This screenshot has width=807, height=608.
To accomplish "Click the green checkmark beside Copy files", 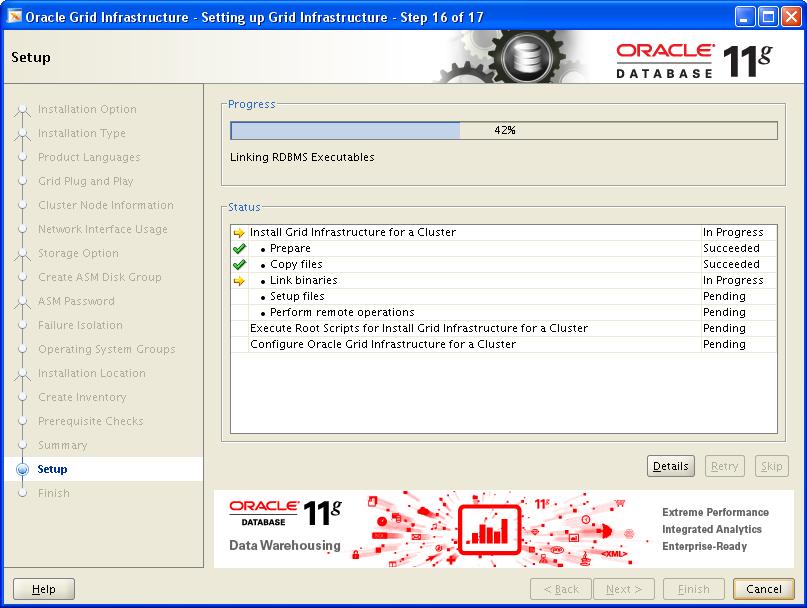I will click(x=239, y=265).
